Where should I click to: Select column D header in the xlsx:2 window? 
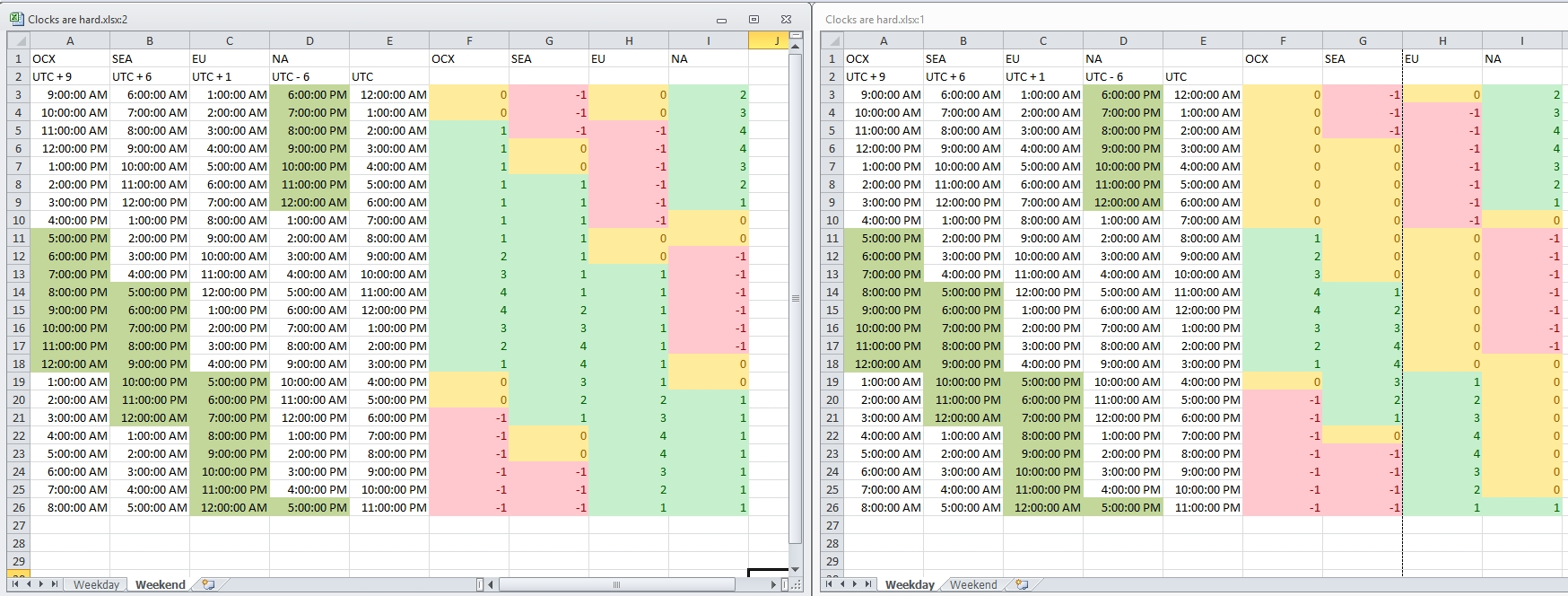click(x=309, y=40)
